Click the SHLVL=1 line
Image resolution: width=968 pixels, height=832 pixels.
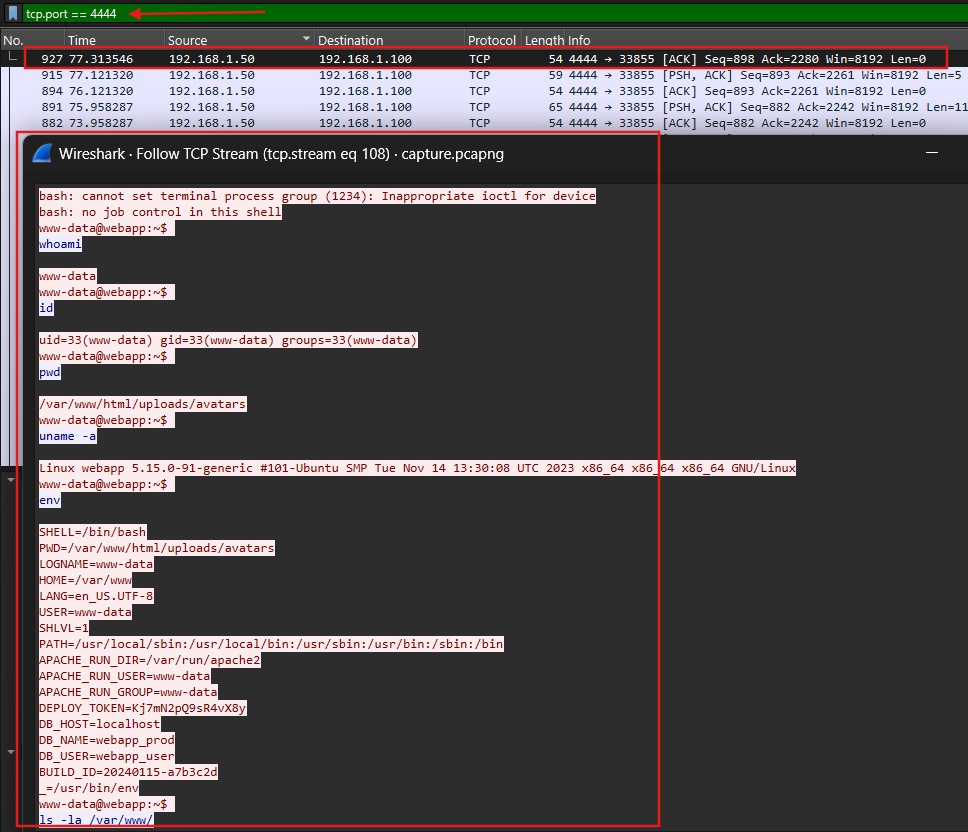tap(64, 628)
